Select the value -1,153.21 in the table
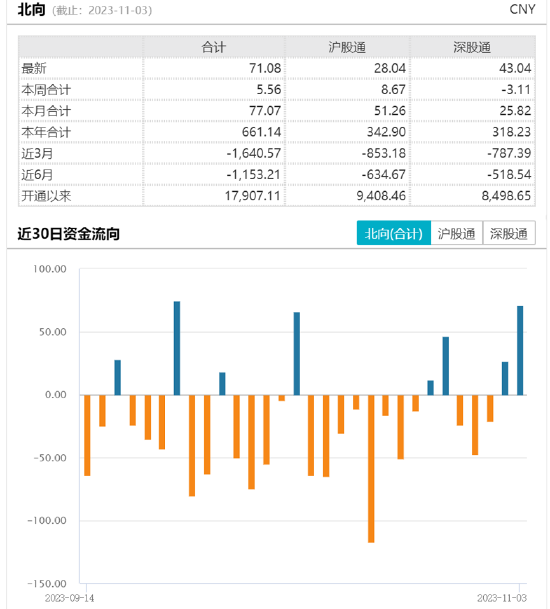550x609 pixels. [x=254, y=175]
